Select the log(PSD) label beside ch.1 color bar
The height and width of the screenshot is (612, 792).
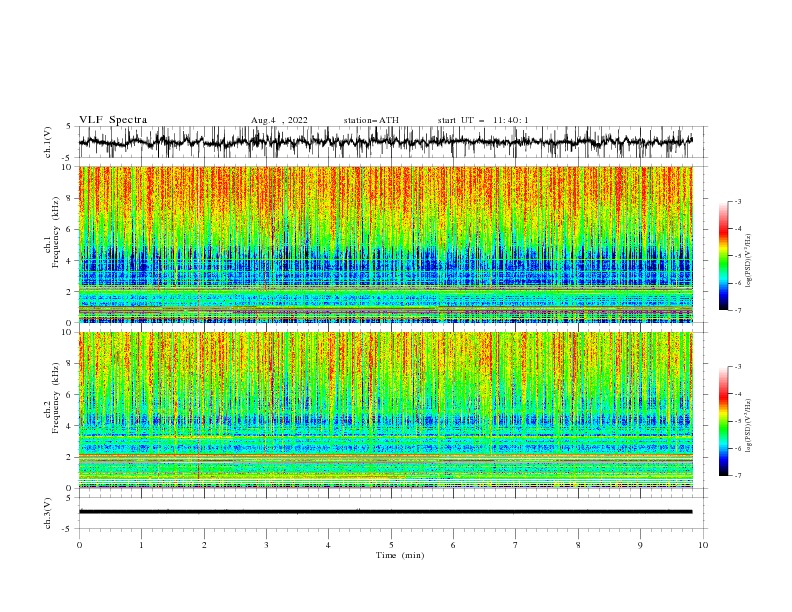click(749, 261)
